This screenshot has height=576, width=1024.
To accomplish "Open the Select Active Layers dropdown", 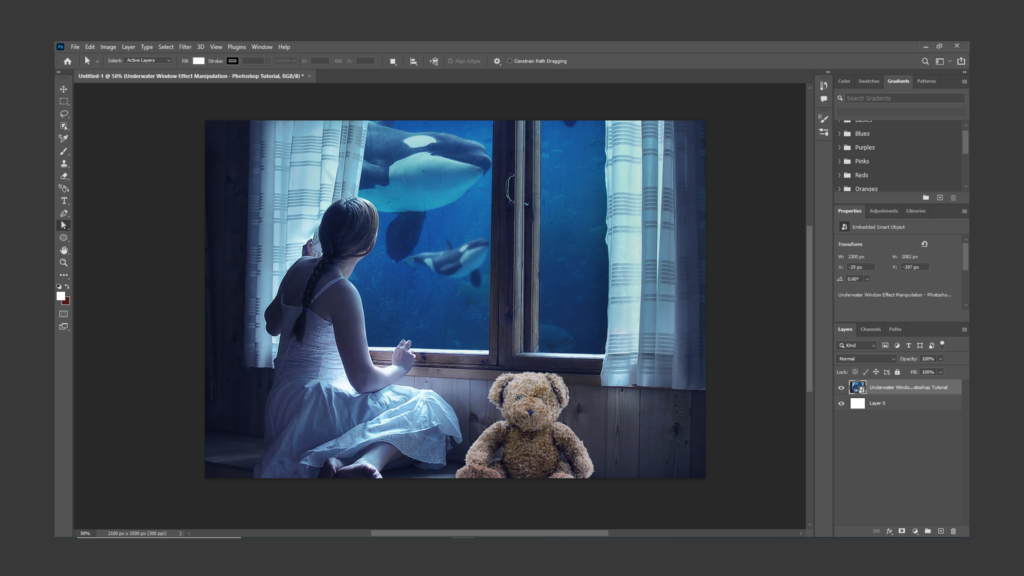I will pos(148,61).
